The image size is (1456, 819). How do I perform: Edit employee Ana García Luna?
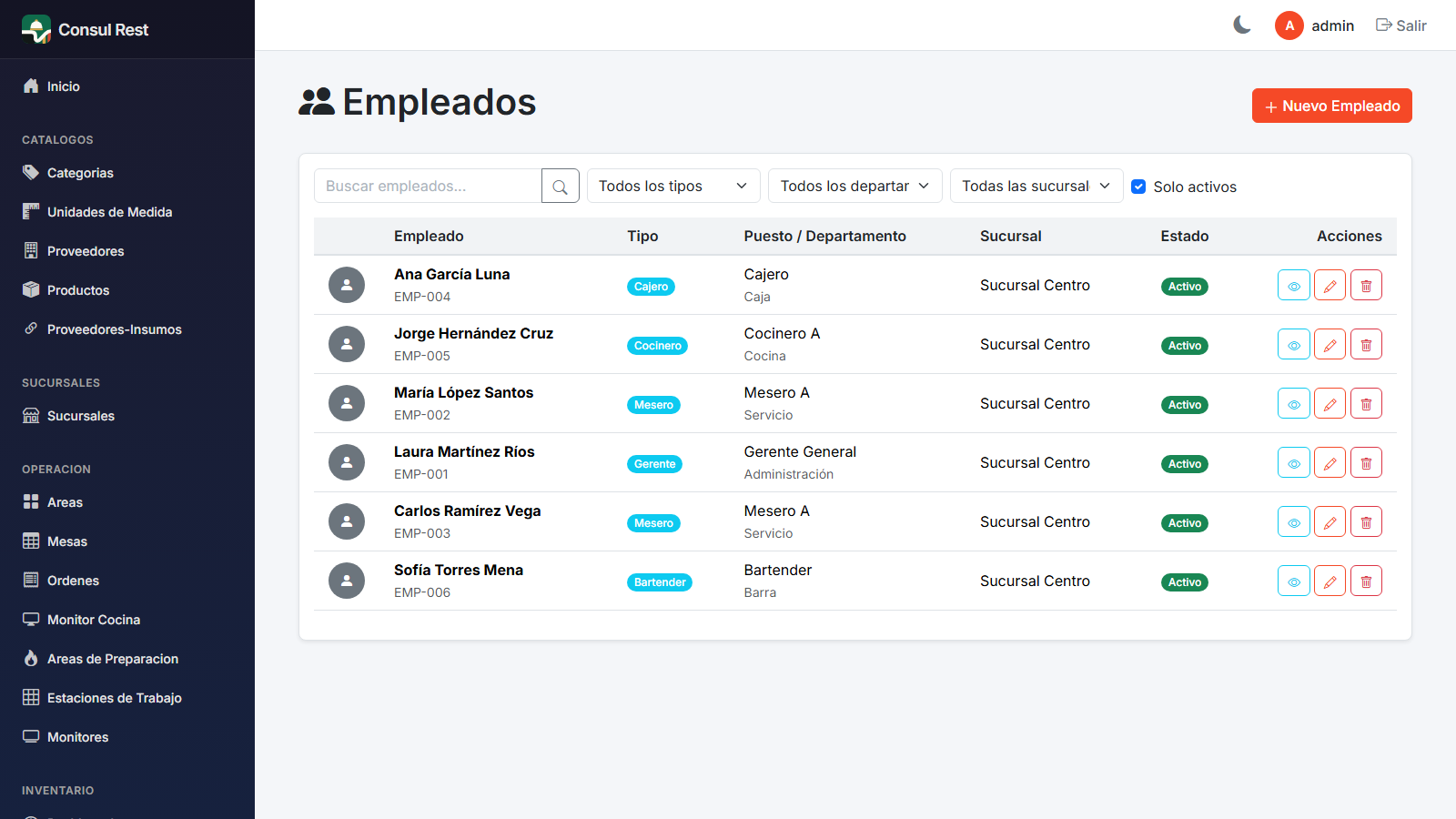point(1330,285)
